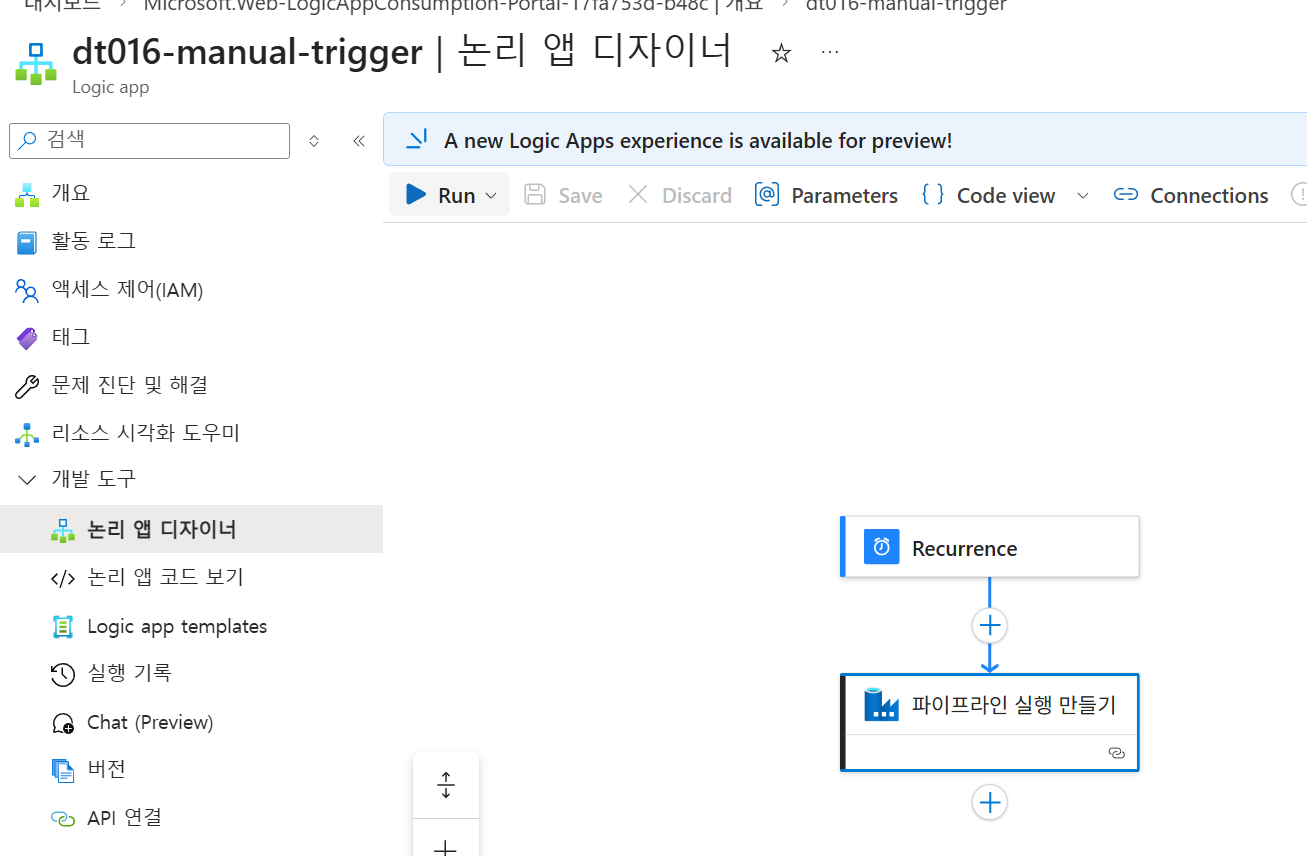
Task: Click the preview banner announcement icon
Action: 417,139
